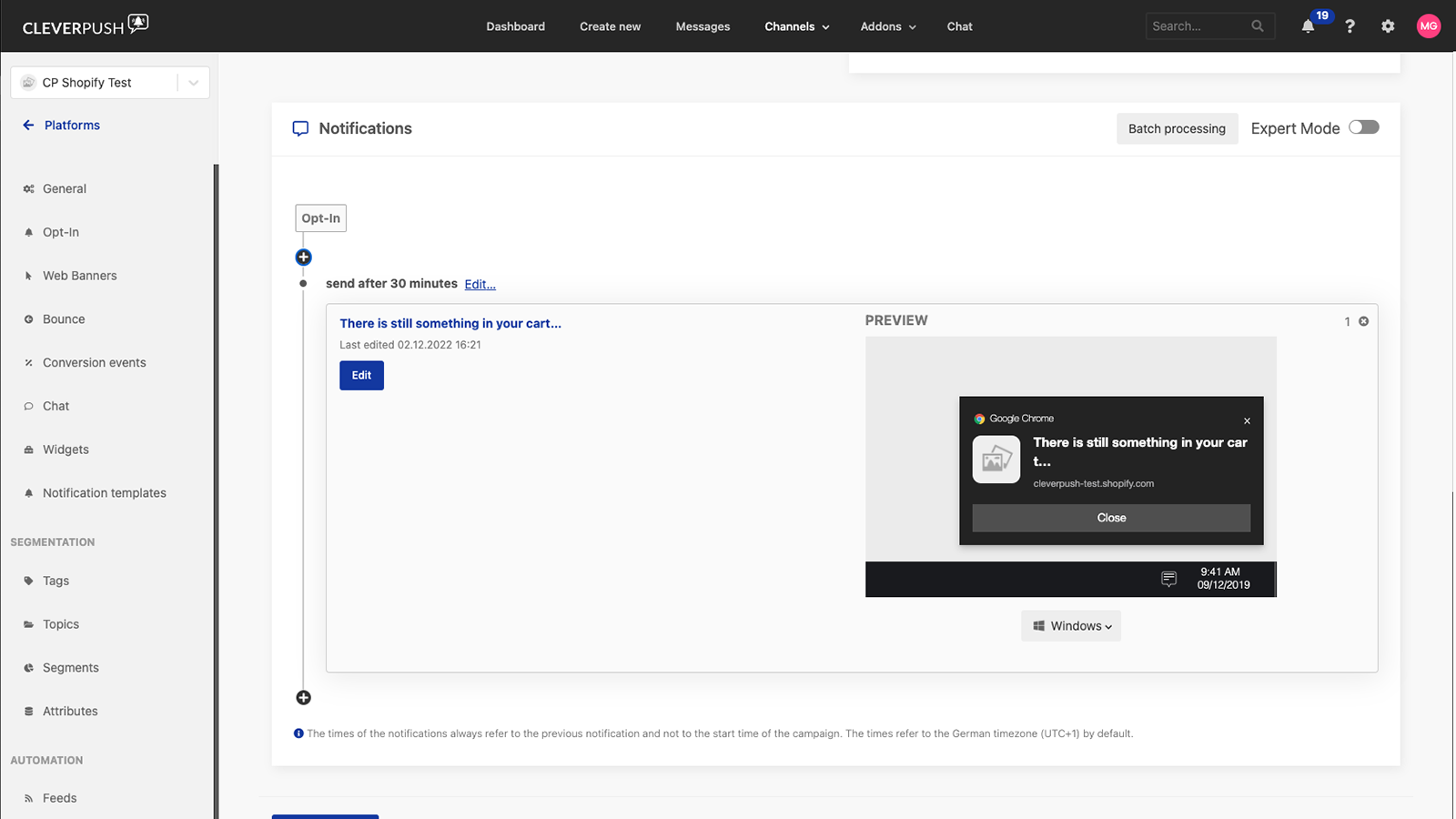The image size is (1456, 819).
Task: Click the help question mark icon
Action: click(1350, 26)
